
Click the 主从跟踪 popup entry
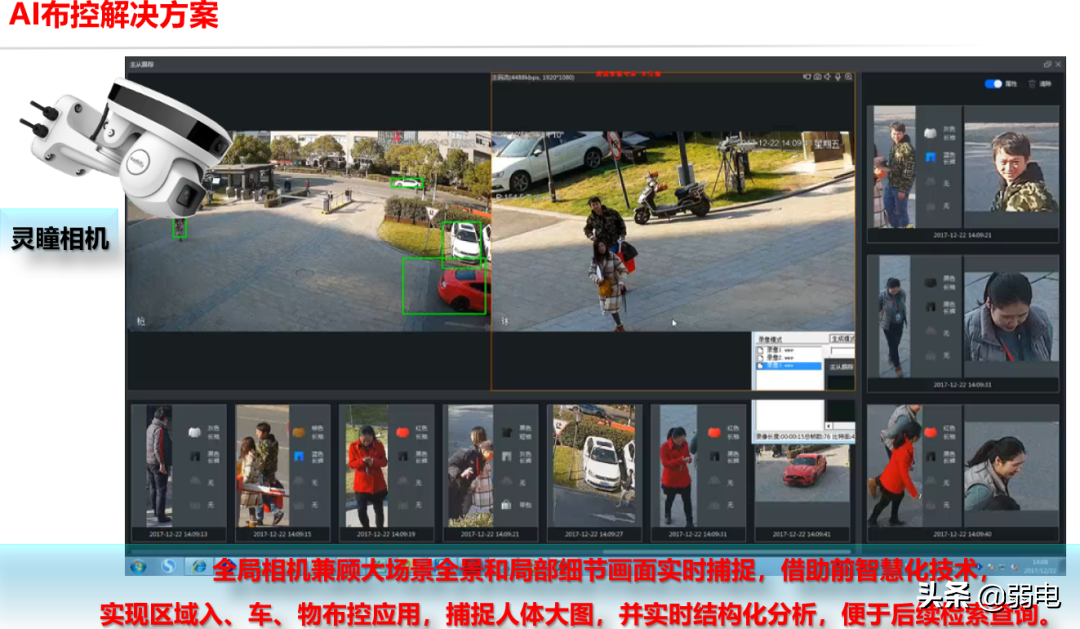tap(843, 366)
